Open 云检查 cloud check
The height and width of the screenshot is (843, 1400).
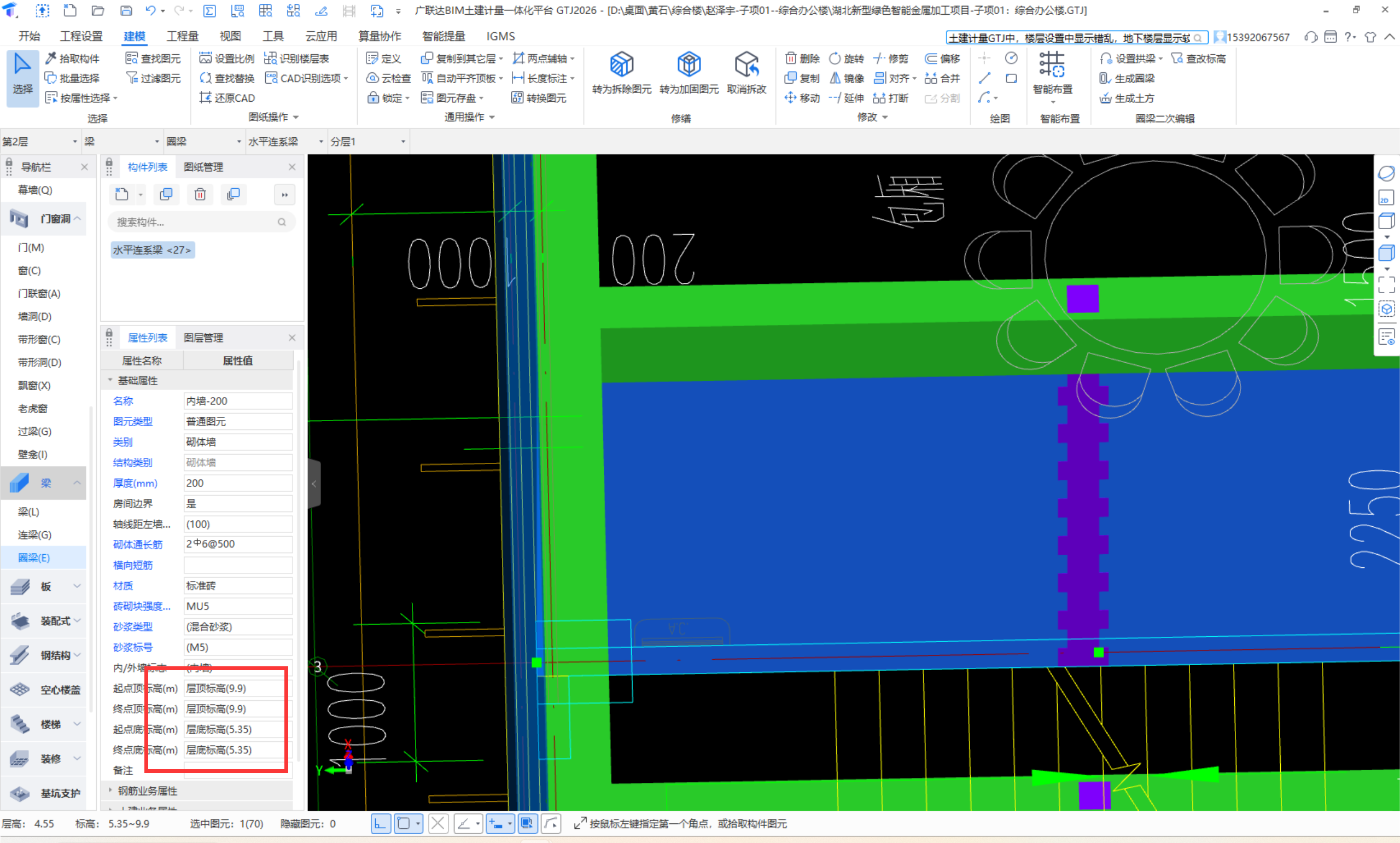(389, 78)
